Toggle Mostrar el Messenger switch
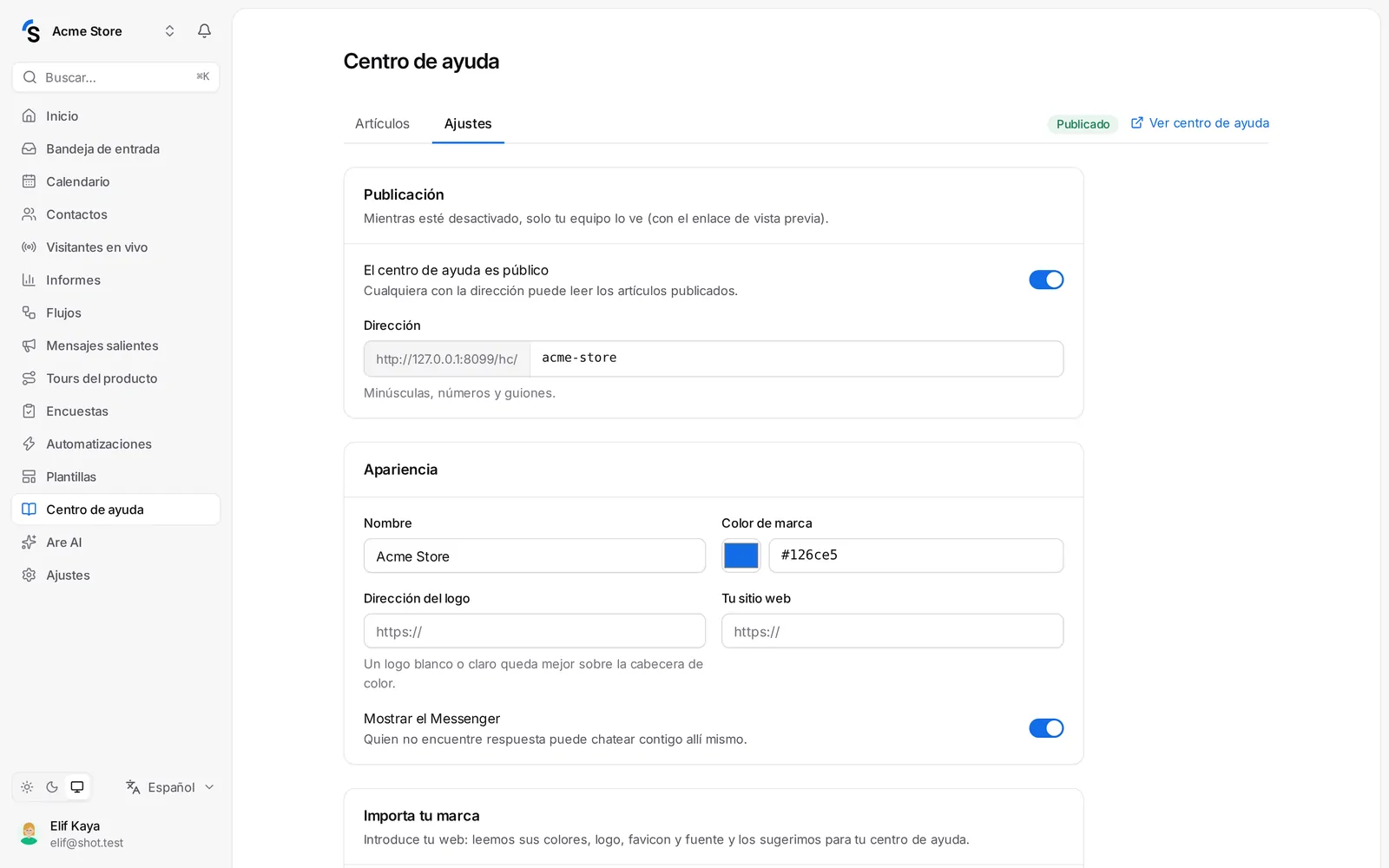Image resolution: width=1389 pixels, height=868 pixels. [1046, 728]
